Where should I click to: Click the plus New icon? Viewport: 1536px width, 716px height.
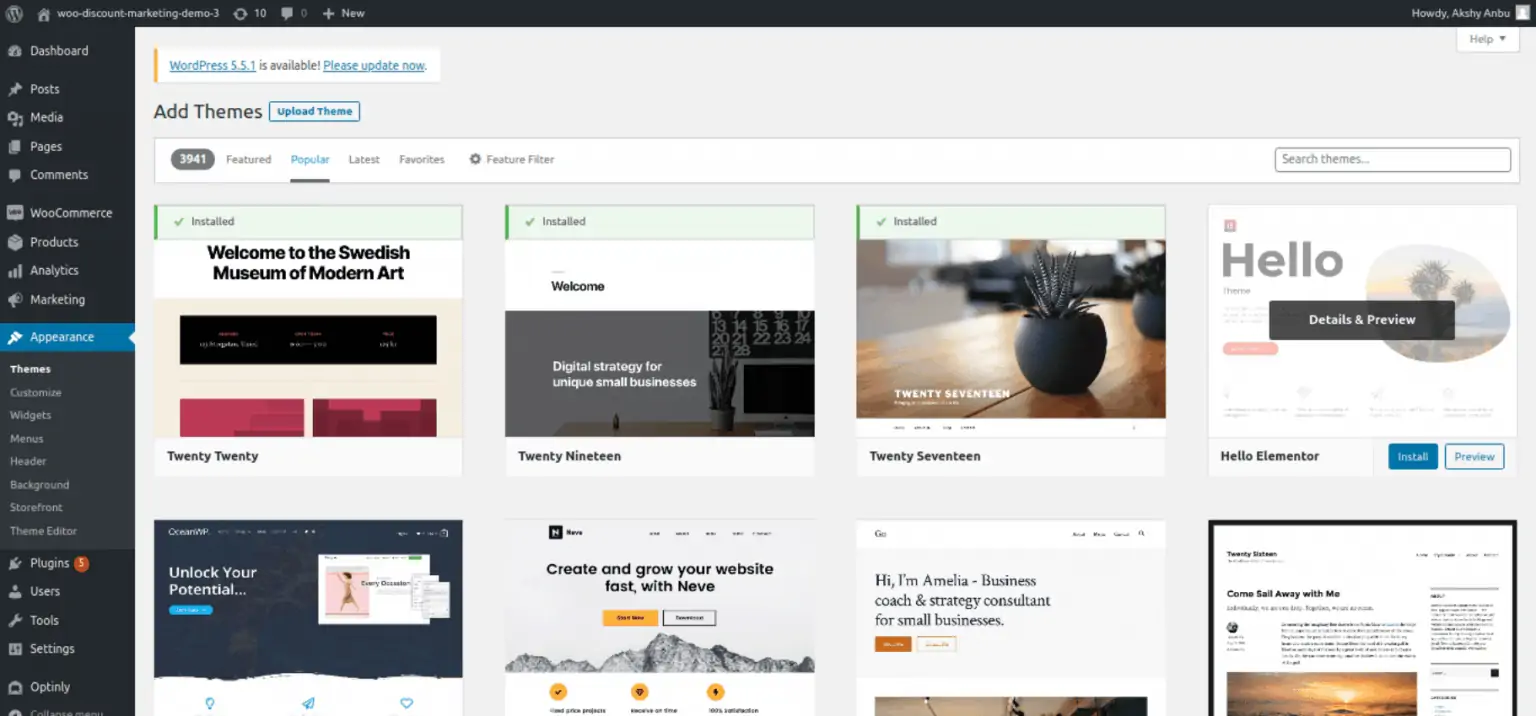tap(329, 14)
